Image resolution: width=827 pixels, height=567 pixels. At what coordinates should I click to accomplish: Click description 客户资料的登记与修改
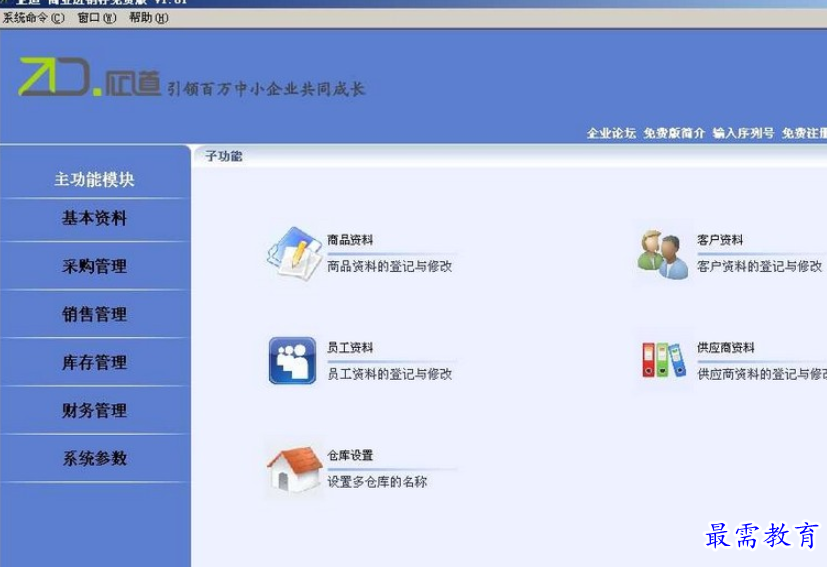coord(759,266)
